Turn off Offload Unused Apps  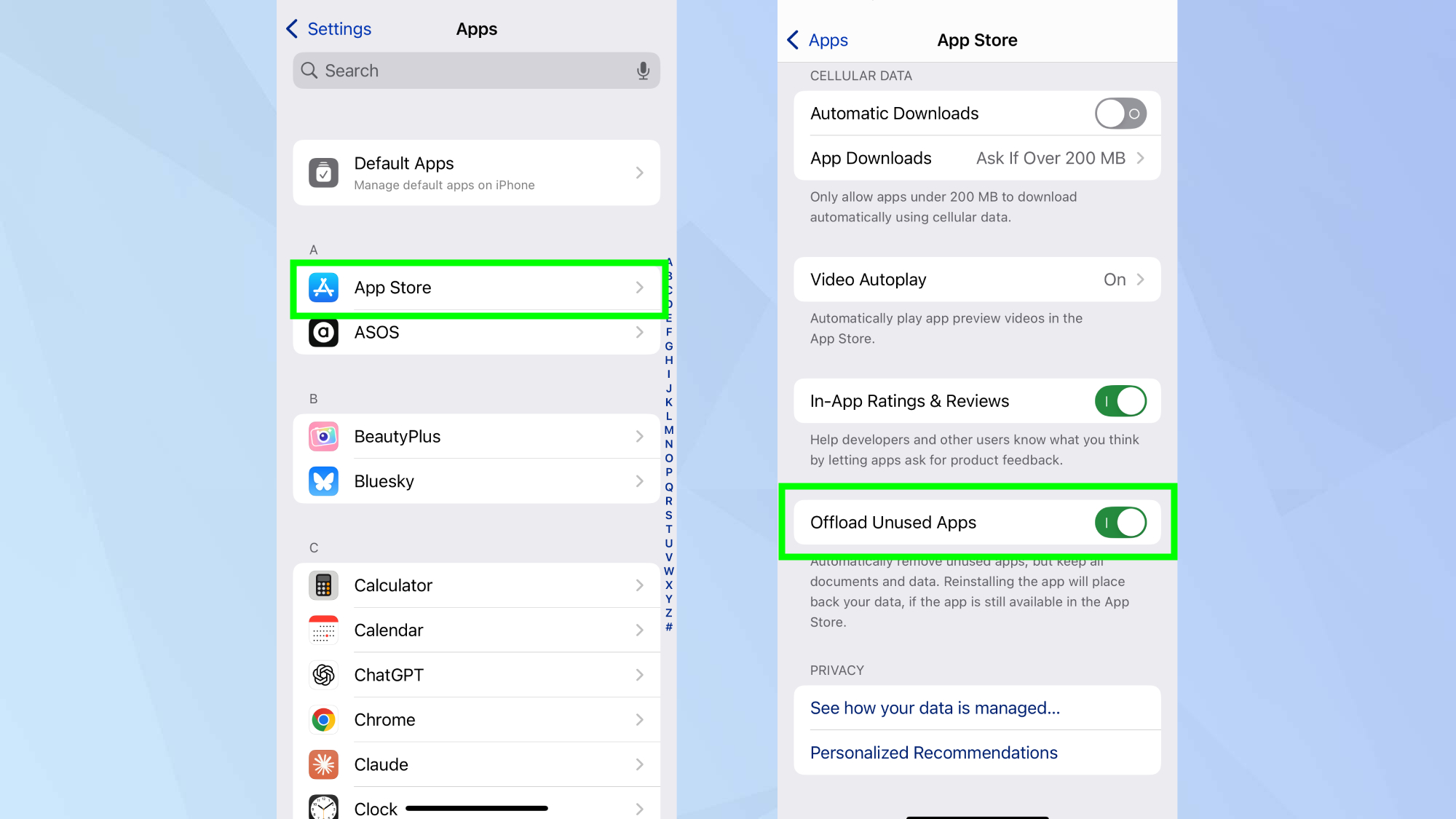click(x=1120, y=522)
